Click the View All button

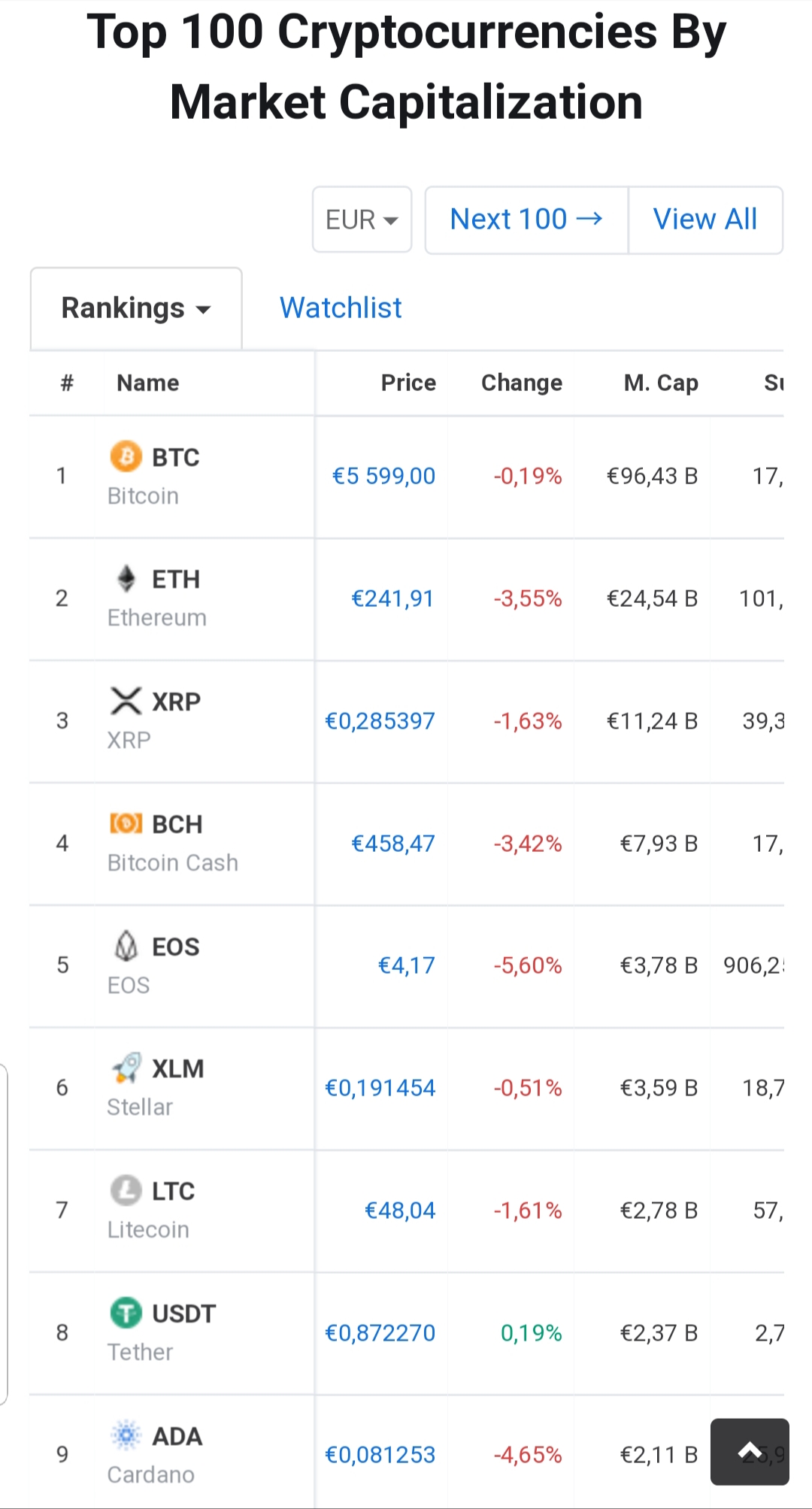(x=704, y=220)
